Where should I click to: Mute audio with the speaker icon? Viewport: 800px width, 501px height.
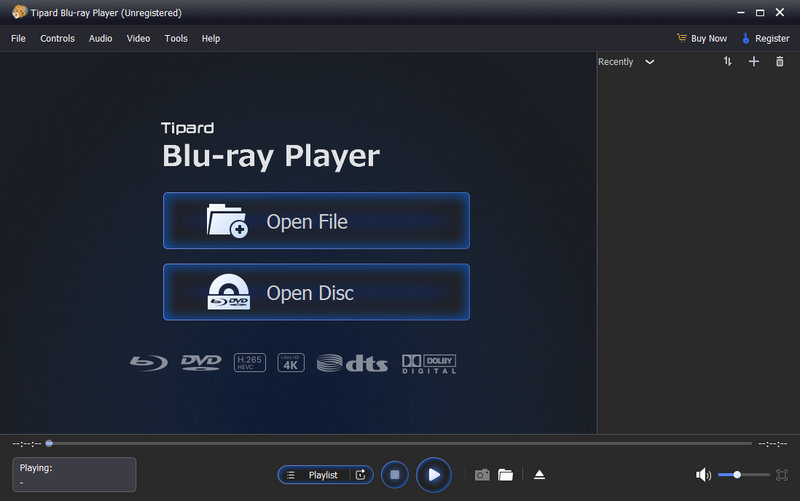[703, 475]
